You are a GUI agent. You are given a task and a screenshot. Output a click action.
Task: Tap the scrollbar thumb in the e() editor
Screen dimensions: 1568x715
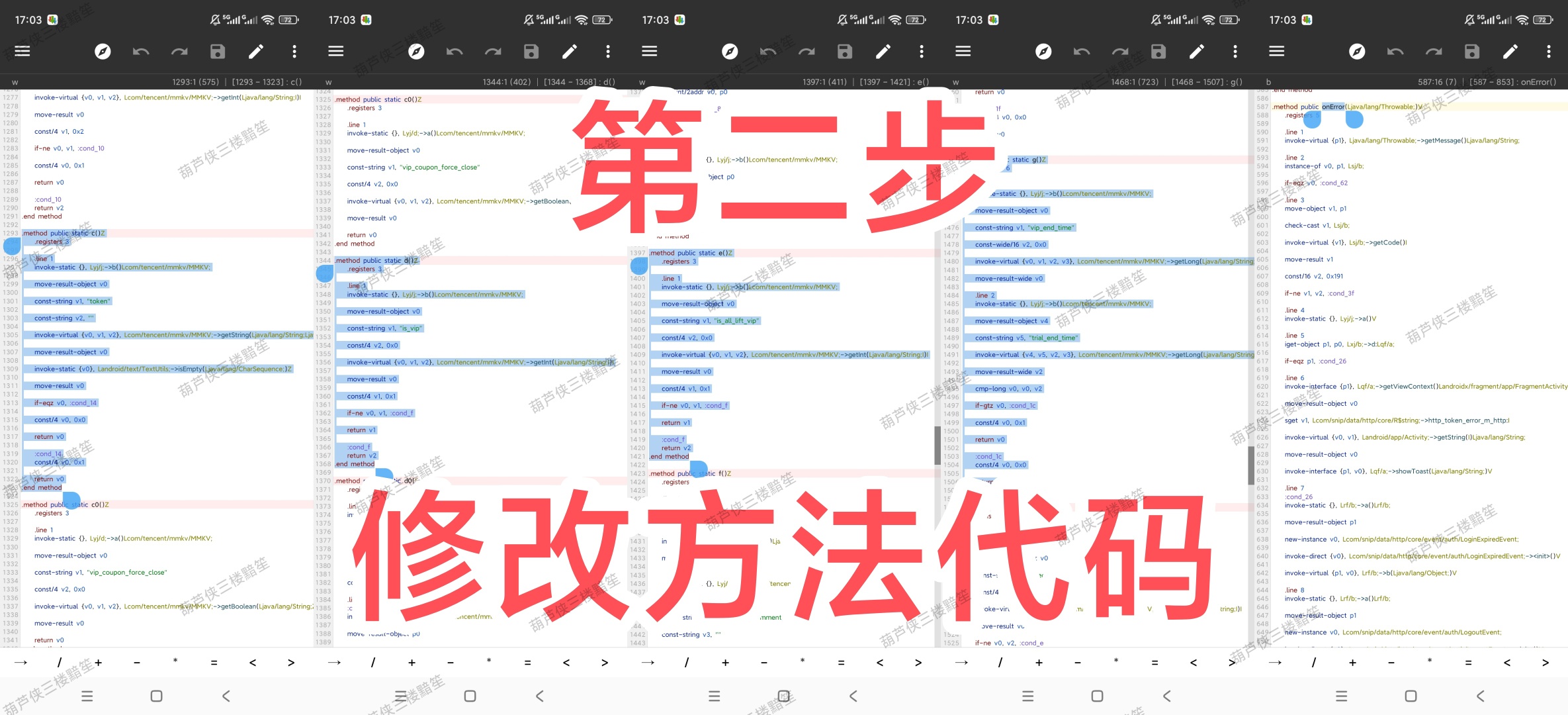(x=937, y=445)
